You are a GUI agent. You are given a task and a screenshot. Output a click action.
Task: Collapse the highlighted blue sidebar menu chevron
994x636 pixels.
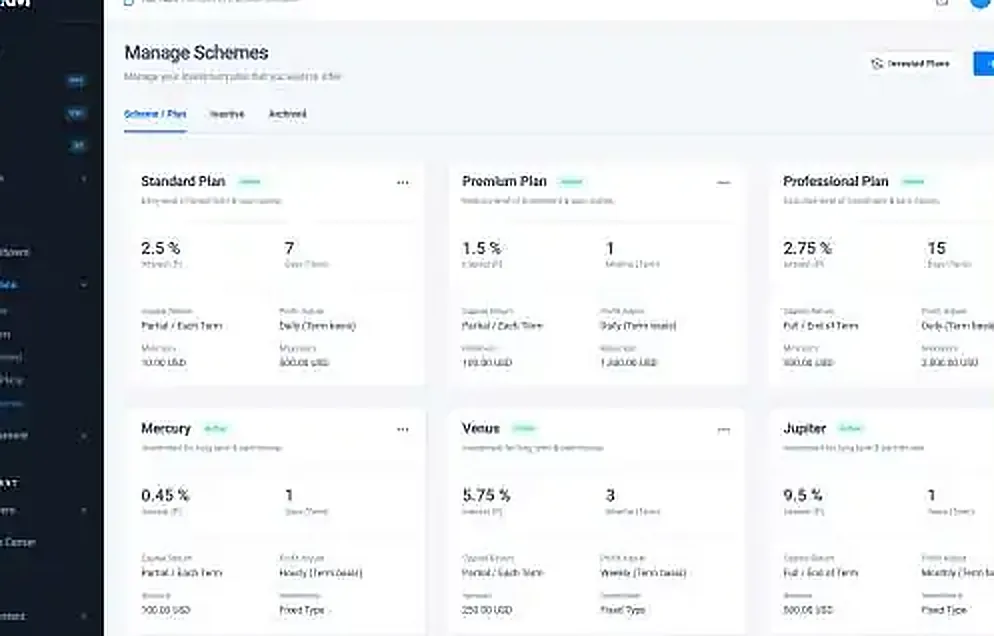click(x=84, y=284)
